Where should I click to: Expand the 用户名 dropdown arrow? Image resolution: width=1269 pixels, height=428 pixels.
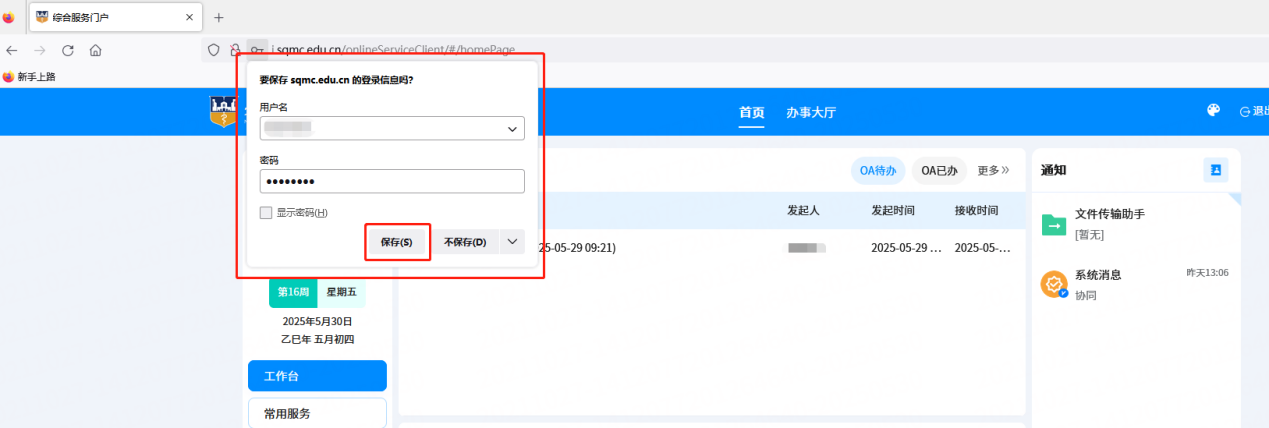512,129
